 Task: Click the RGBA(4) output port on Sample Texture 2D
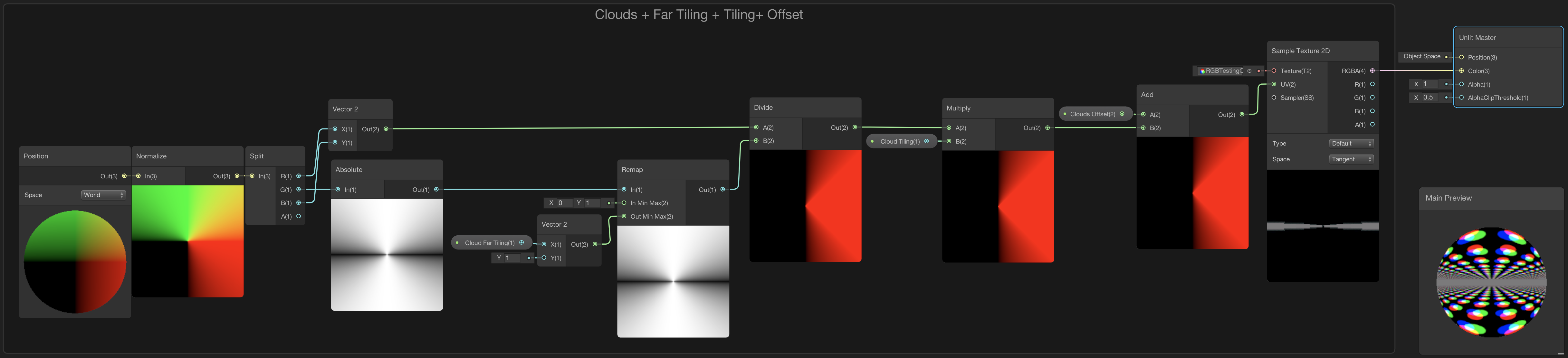[x=1372, y=70]
